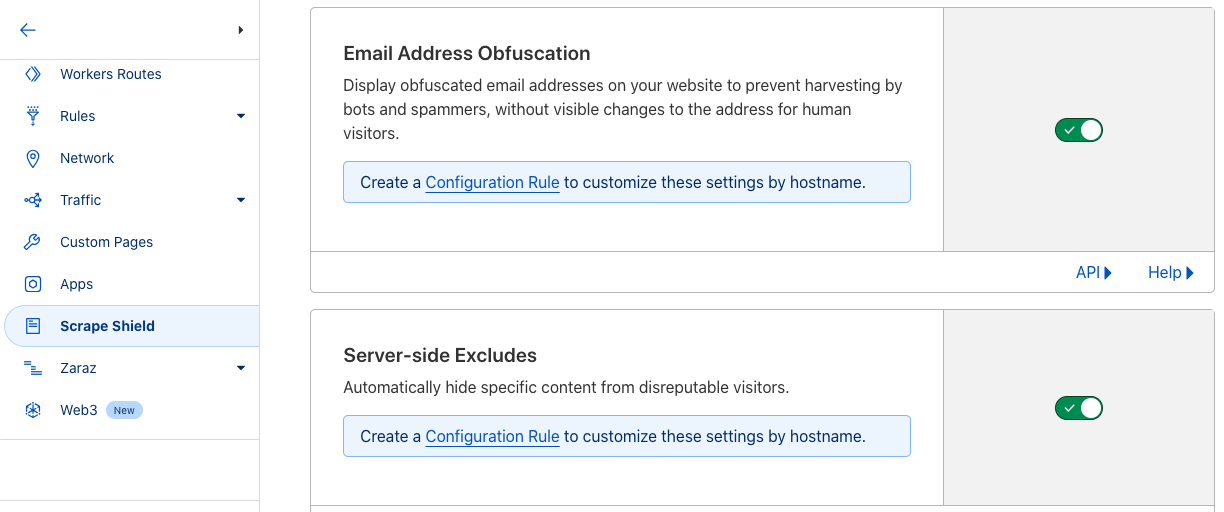Click the Custom Pages wrench icon

point(33,242)
